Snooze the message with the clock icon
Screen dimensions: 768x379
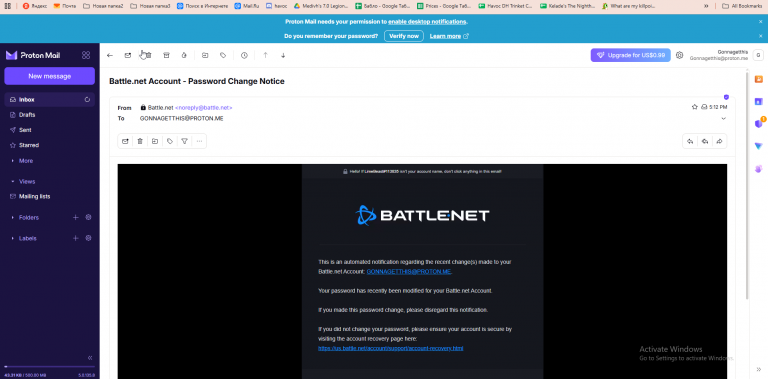point(244,55)
